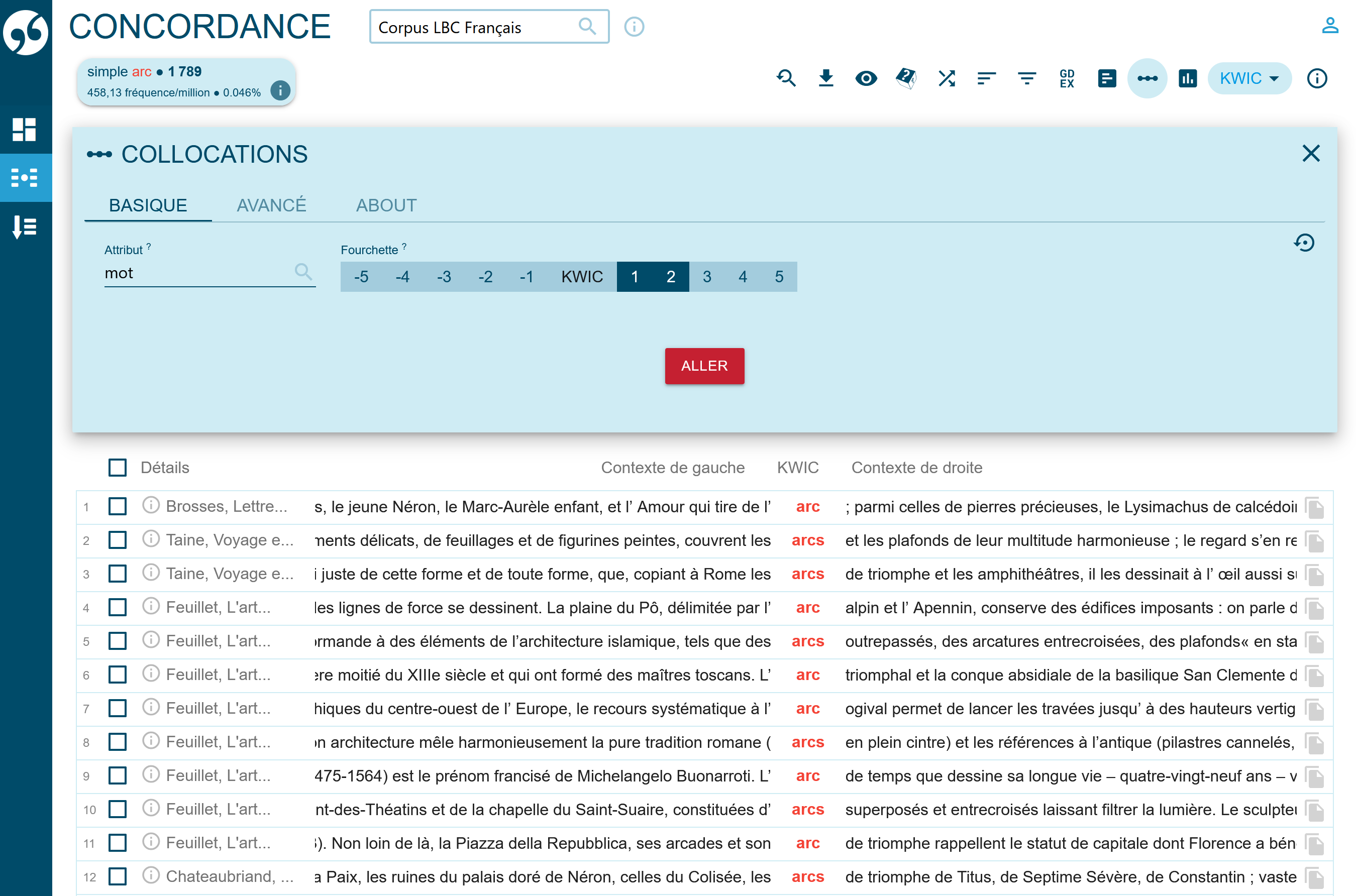Open source Brosses, Lettre... in row 1

227,507
